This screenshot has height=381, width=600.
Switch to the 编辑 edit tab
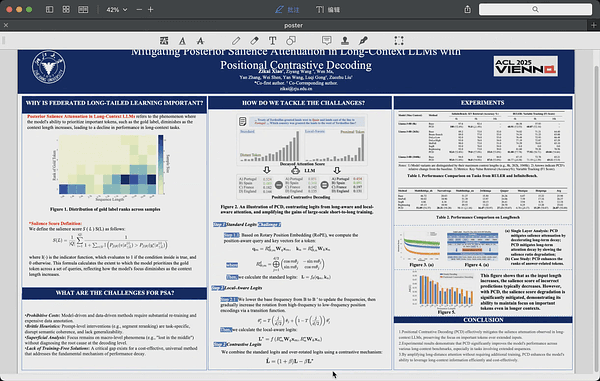click(x=328, y=10)
